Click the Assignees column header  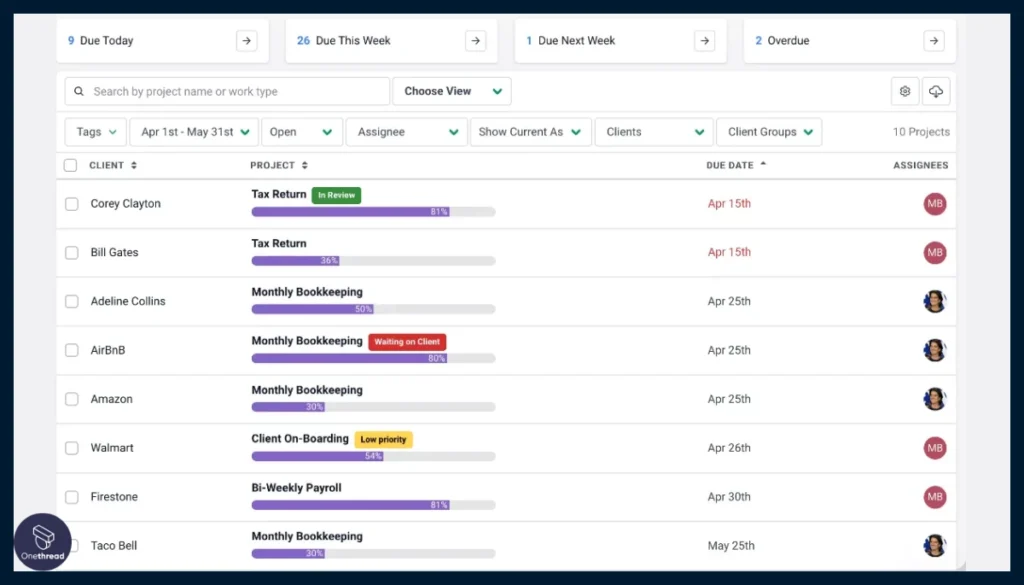pyautogui.click(x=921, y=165)
